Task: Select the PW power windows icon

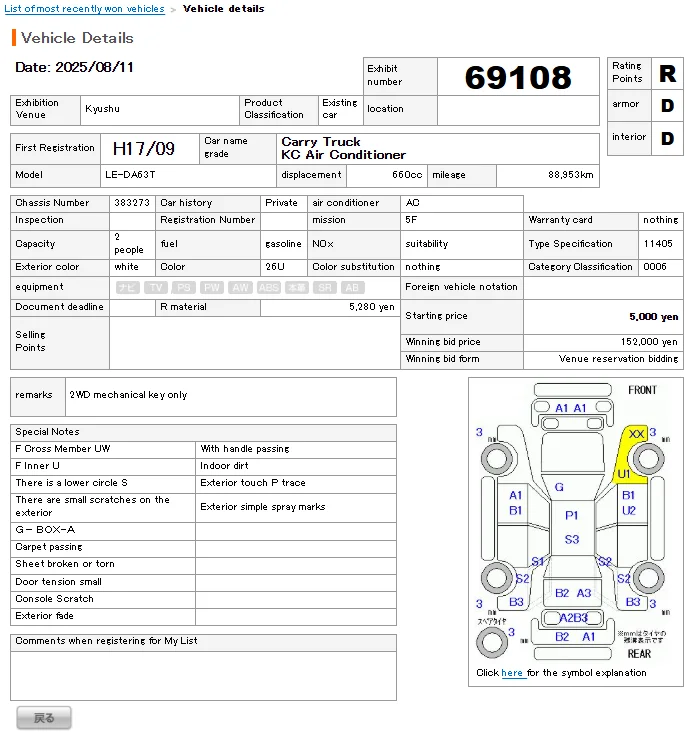Action: coord(212,287)
